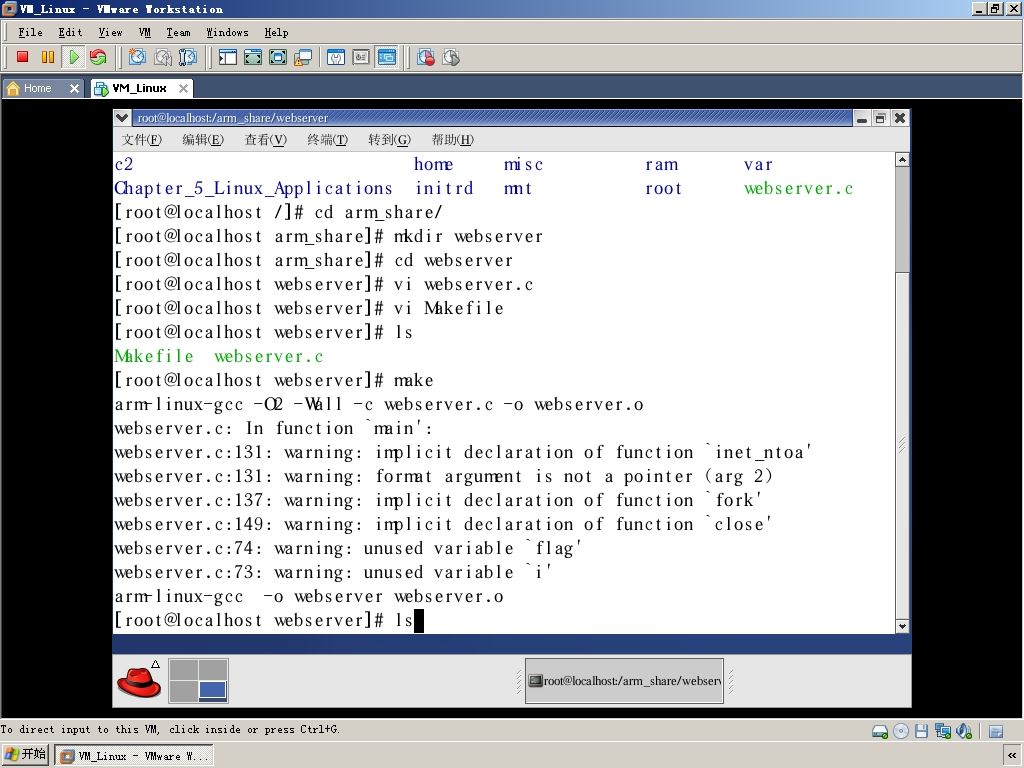Click the workspace switcher in the GNOME panel
1024x768 pixels.
(x=199, y=680)
